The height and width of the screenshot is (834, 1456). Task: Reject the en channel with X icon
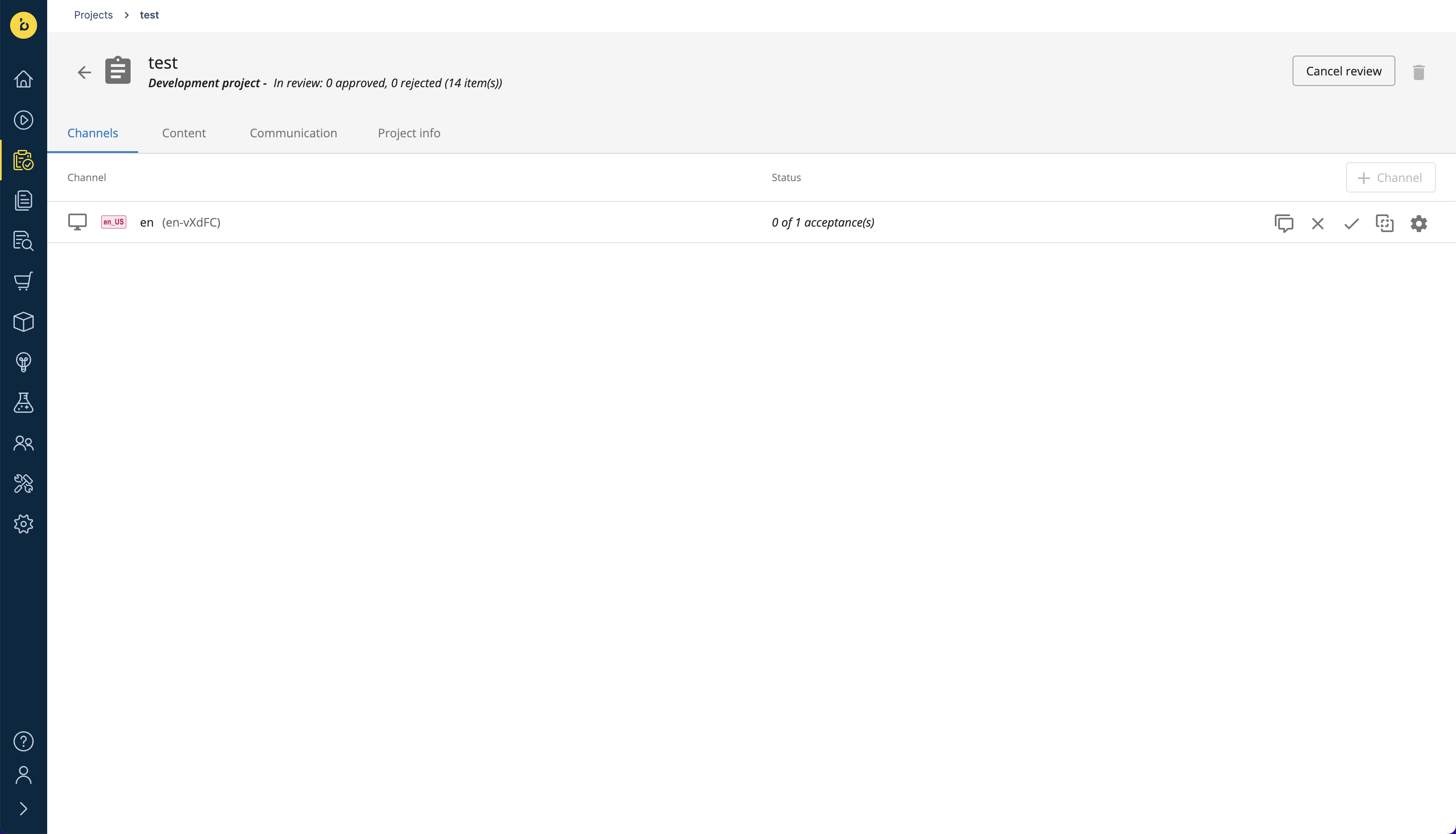pyautogui.click(x=1317, y=223)
